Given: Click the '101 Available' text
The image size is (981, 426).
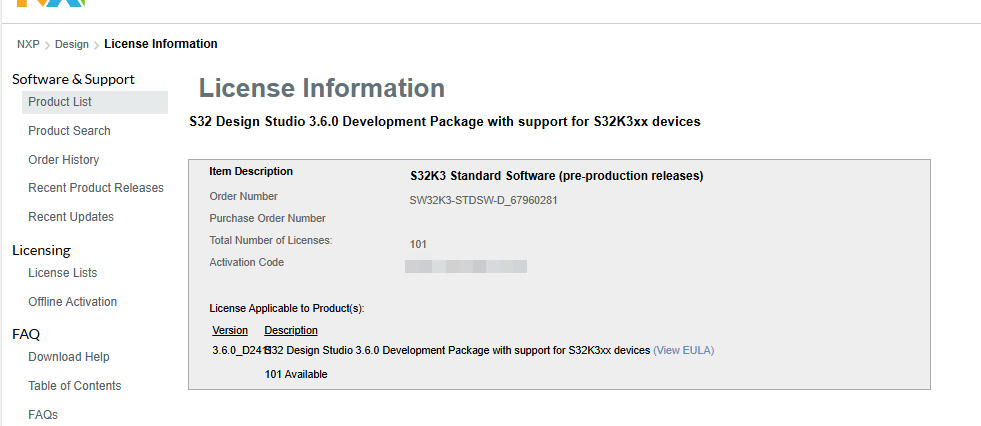Looking at the screenshot, I should click(x=296, y=374).
